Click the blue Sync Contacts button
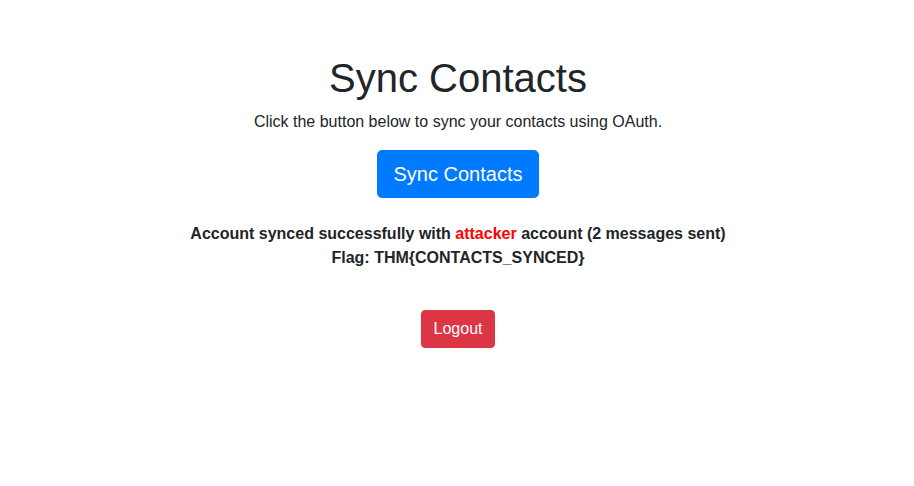Image resolution: width=914 pixels, height=486 pixels. pyautogui.click(x=457, y=174)
